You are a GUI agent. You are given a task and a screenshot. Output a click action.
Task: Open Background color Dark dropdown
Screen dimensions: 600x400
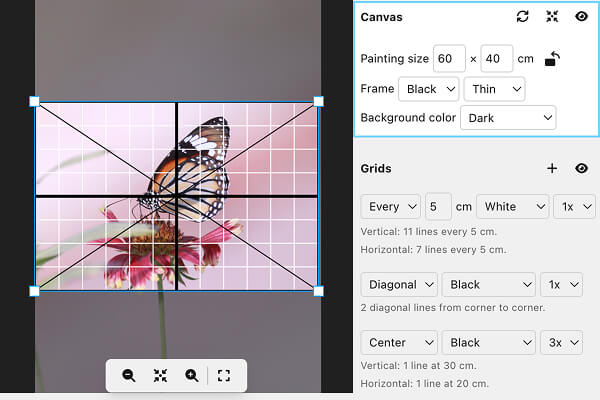(508, 118)
